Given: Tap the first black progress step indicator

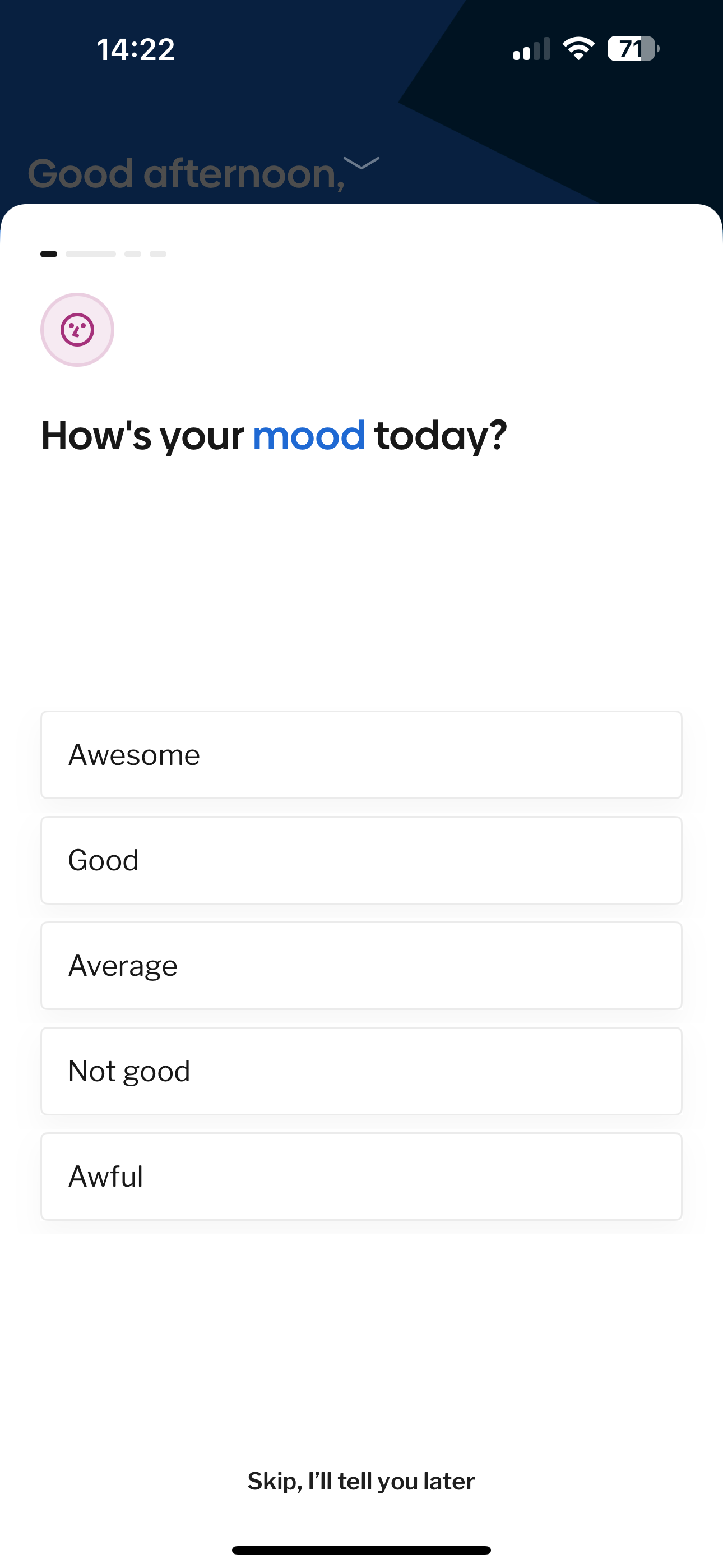Looking at the screenshot, I should point(49,254).
